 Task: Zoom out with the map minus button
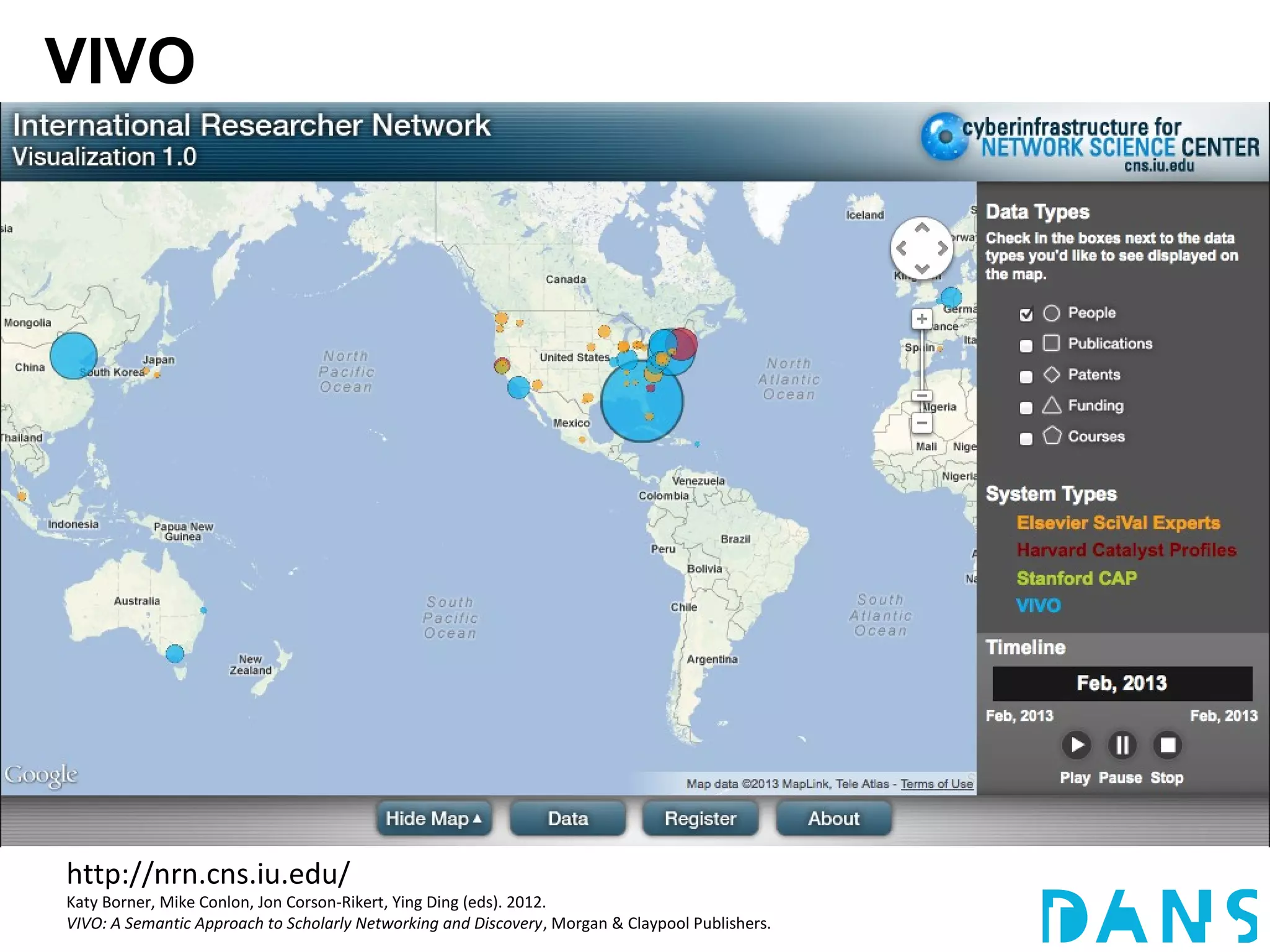click(921, 423)
